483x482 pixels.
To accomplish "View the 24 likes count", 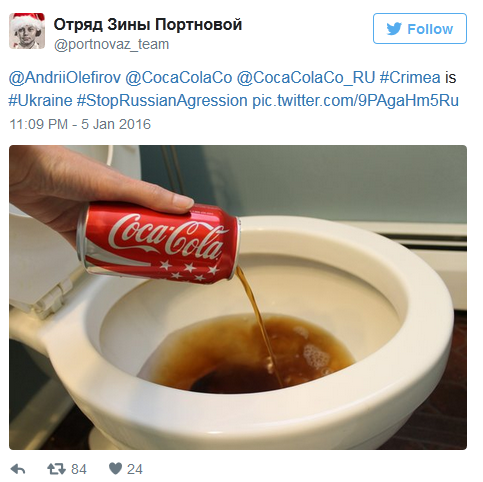I will click(x=135, y=469).
